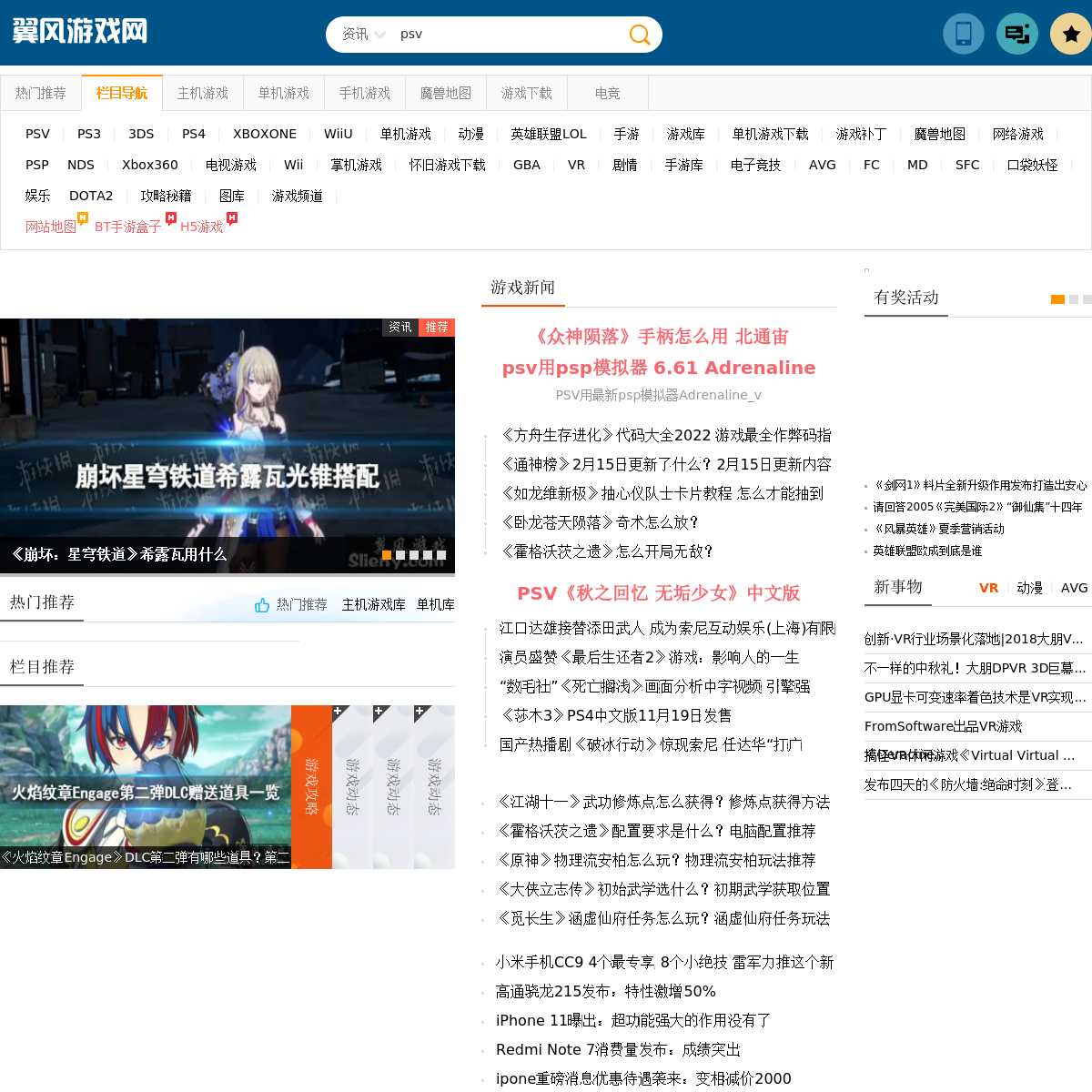Click the orange search magnifier icon
The height and width of the screenshot is (1092, 1092).
click(x=640, y=35)
